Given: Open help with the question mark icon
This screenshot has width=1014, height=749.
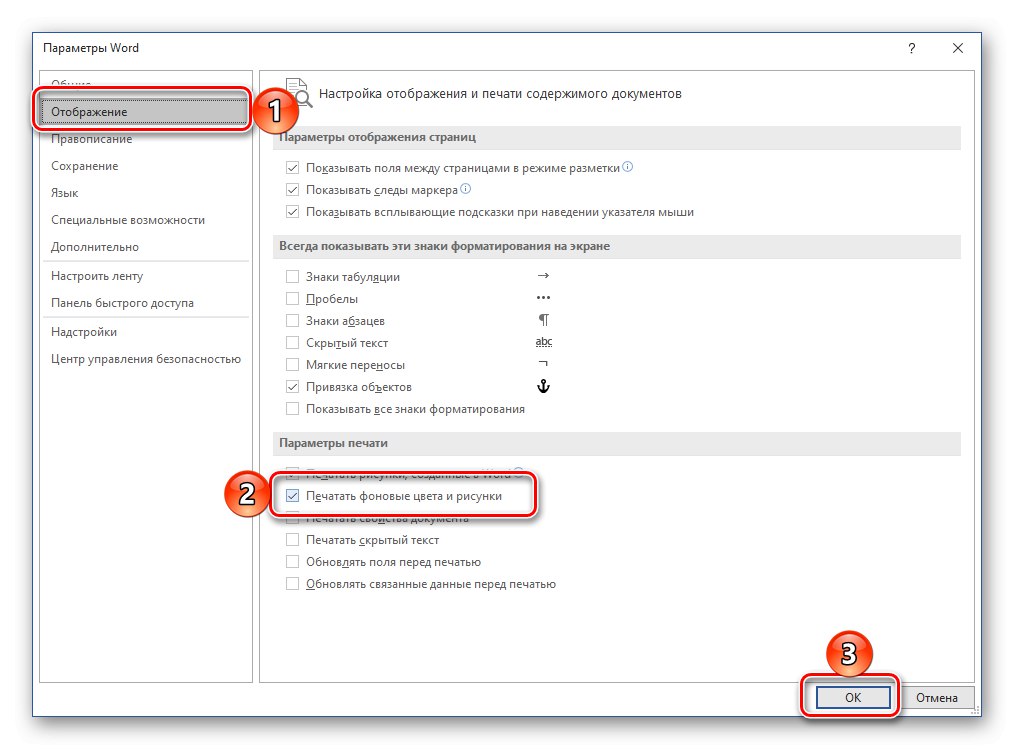Looking at the screenshot, I should click(911, 49).
